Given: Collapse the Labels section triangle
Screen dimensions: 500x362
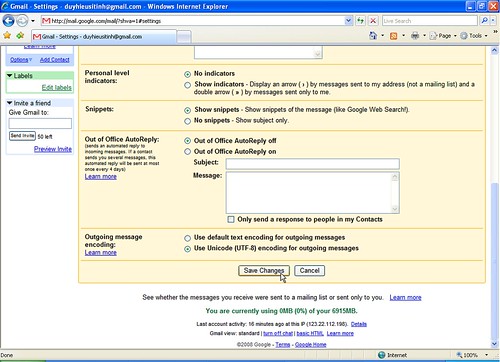Looking at the screenshot, I should [x=10, y=76].
